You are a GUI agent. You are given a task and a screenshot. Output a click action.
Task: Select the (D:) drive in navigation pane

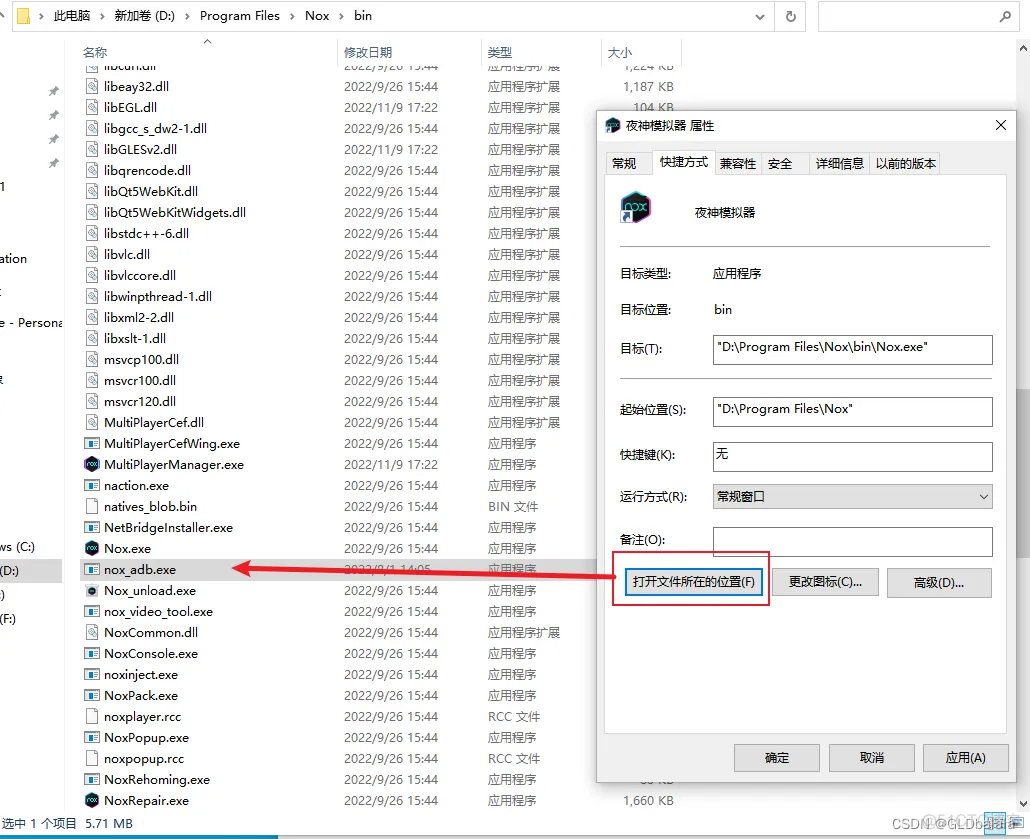click(x=30, y=570)
